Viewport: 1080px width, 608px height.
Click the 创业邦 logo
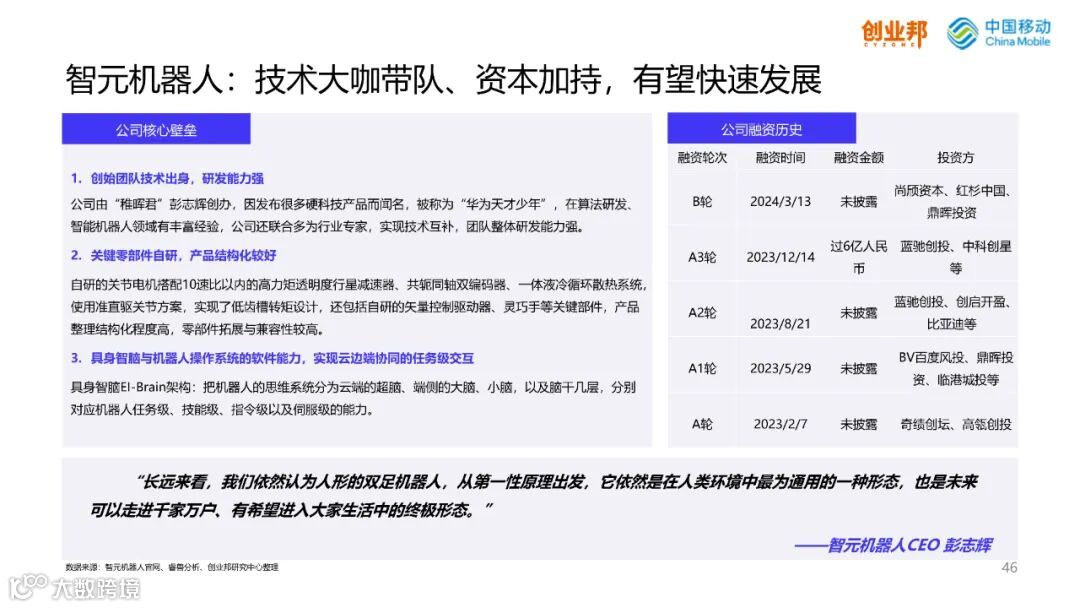click(894, 33)
